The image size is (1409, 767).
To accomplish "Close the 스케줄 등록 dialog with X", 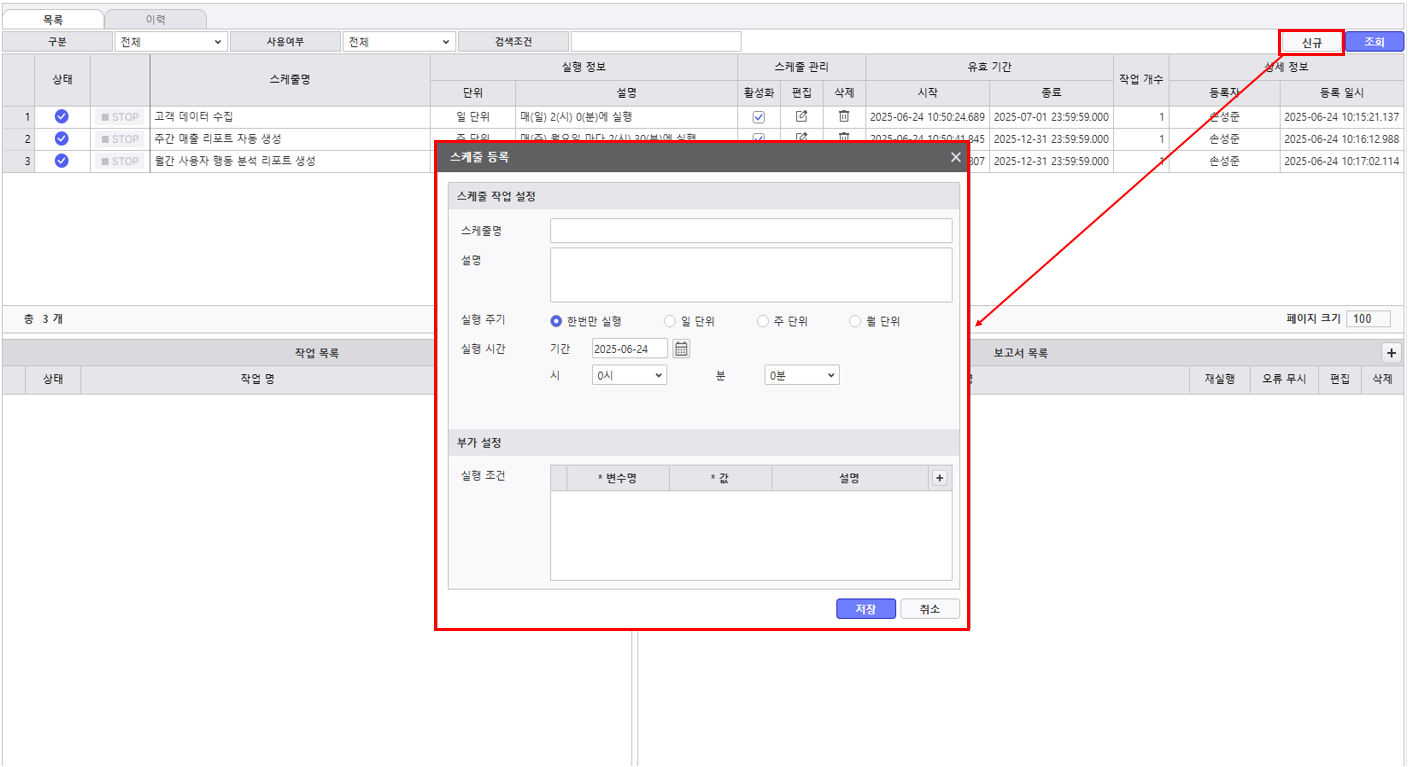I will [x=955, y=157].
